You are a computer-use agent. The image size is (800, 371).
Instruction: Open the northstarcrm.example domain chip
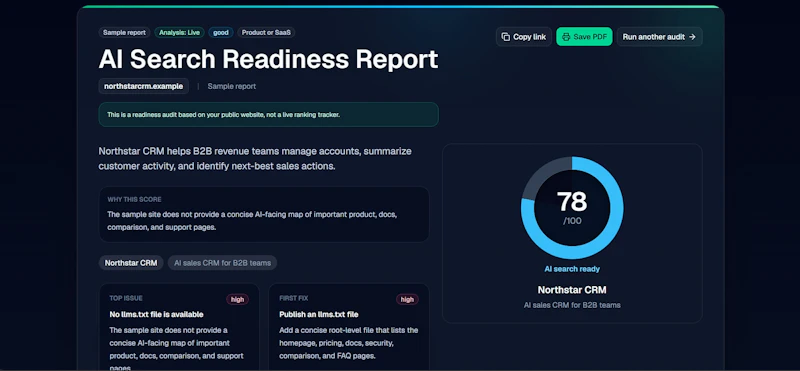(143, 86)
